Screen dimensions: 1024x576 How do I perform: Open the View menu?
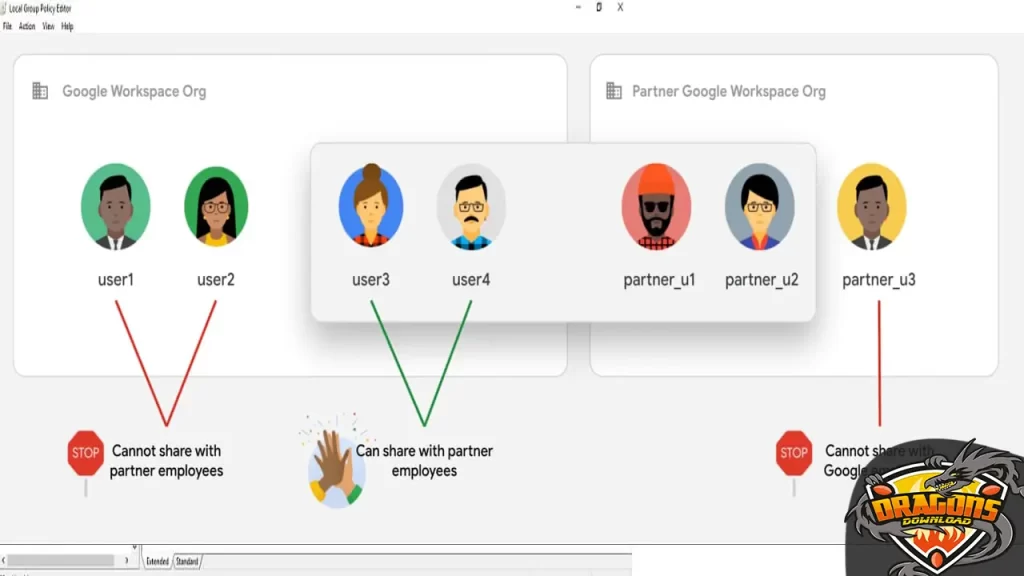coord(48,26)
